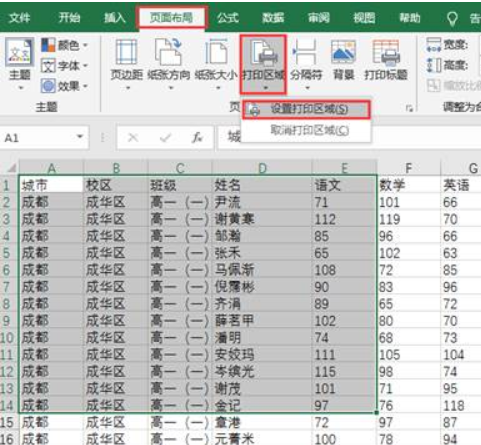Select header cell 校区

click(116, 185)
